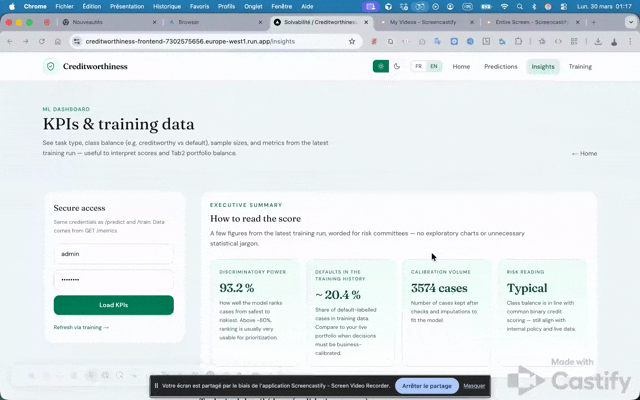Open the Predictions nav tab

click(500, 67)
